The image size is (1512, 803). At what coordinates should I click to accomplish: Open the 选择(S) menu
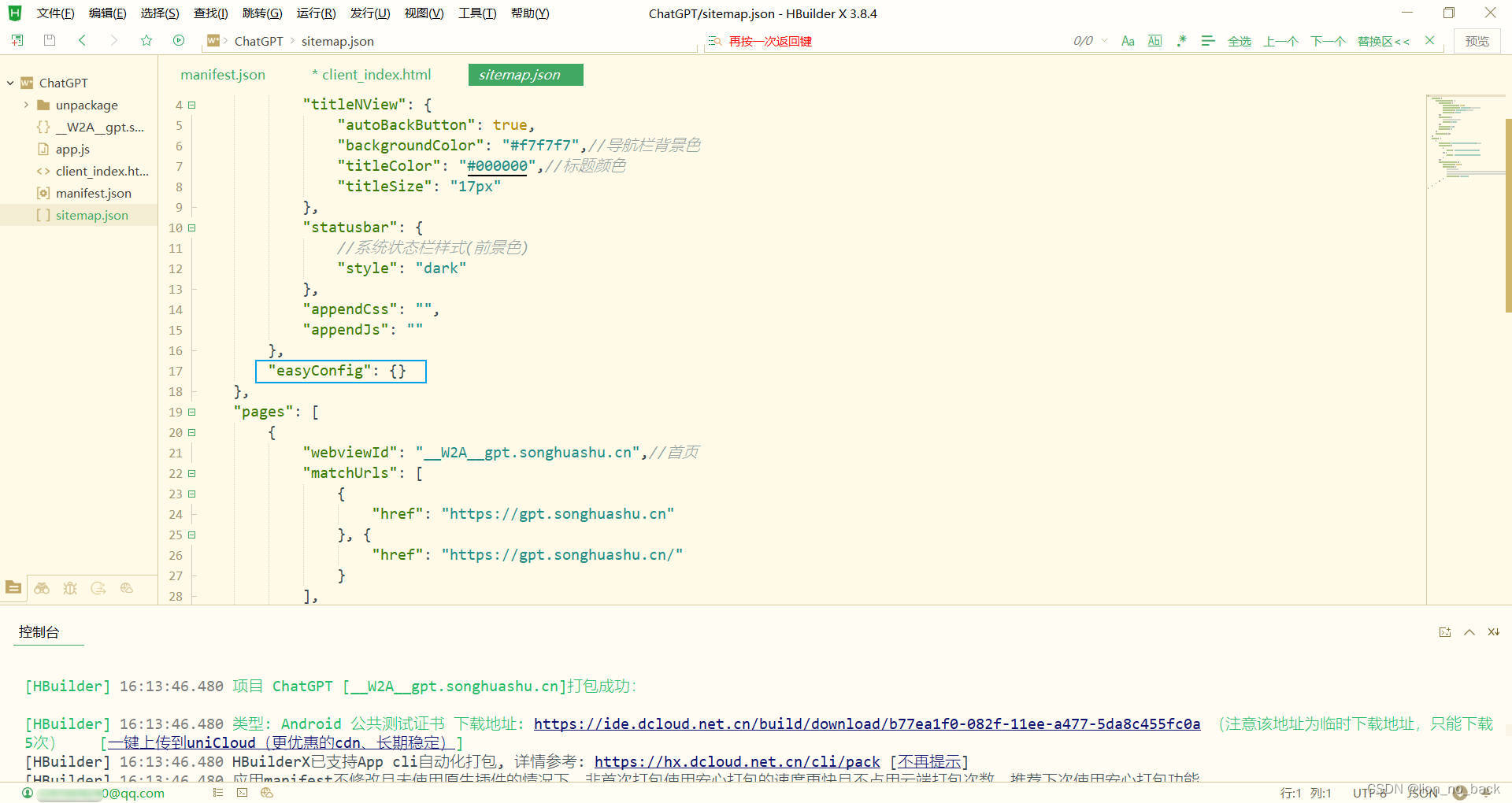click(160, 13)
